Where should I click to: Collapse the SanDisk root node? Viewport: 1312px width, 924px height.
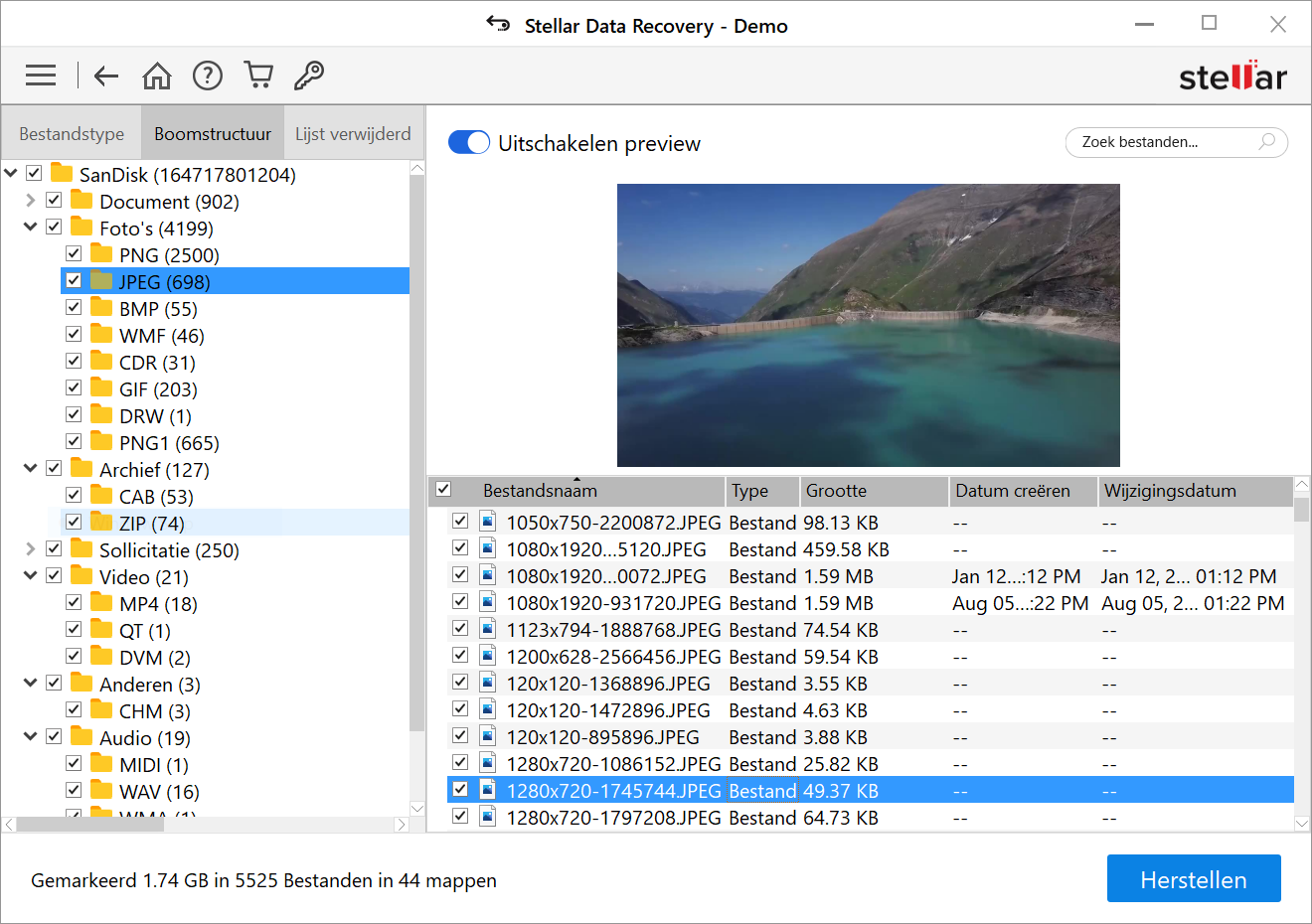click(11, 173)
